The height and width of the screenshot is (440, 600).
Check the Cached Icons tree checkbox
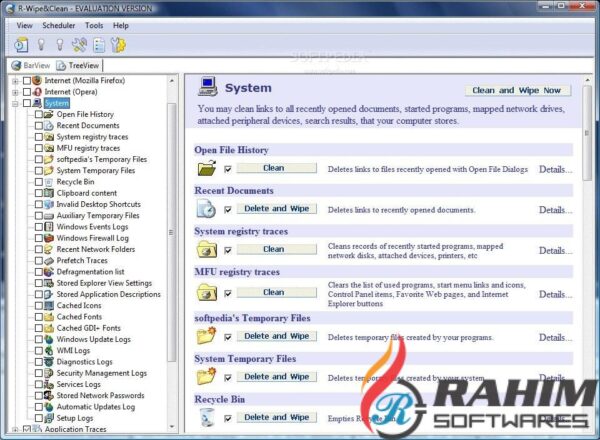click(x=39, y=306)
